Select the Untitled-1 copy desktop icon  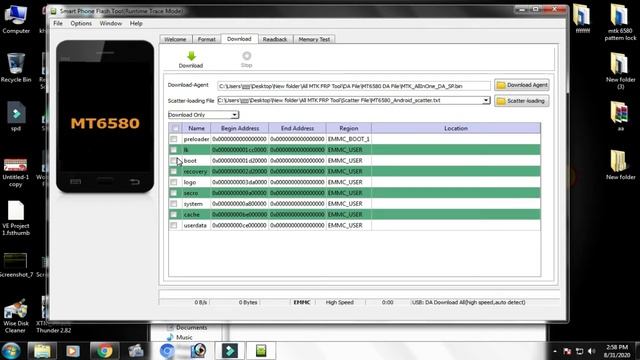click(x=16, y=173)
